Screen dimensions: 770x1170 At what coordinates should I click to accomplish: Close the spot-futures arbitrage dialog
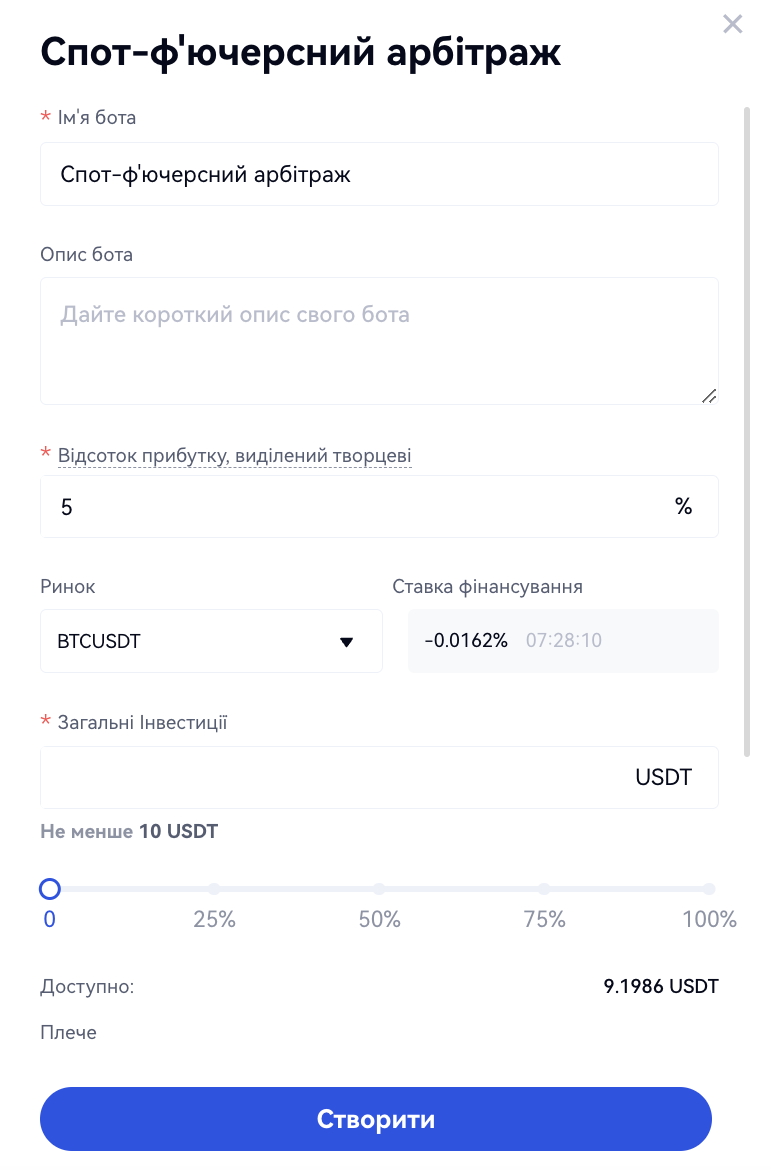[733, 24]
